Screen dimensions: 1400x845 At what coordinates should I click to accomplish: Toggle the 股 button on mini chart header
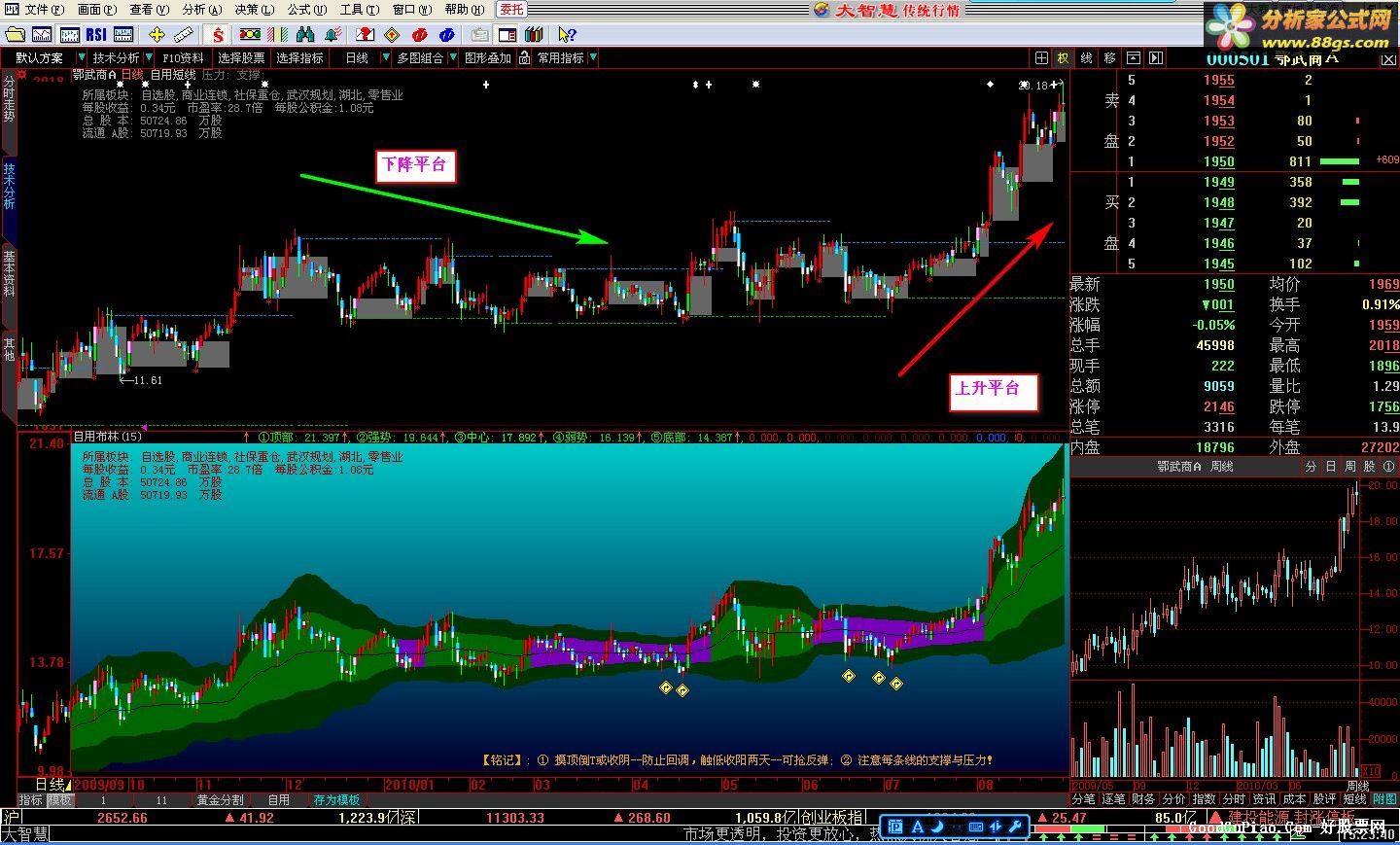click(1369, 467)
